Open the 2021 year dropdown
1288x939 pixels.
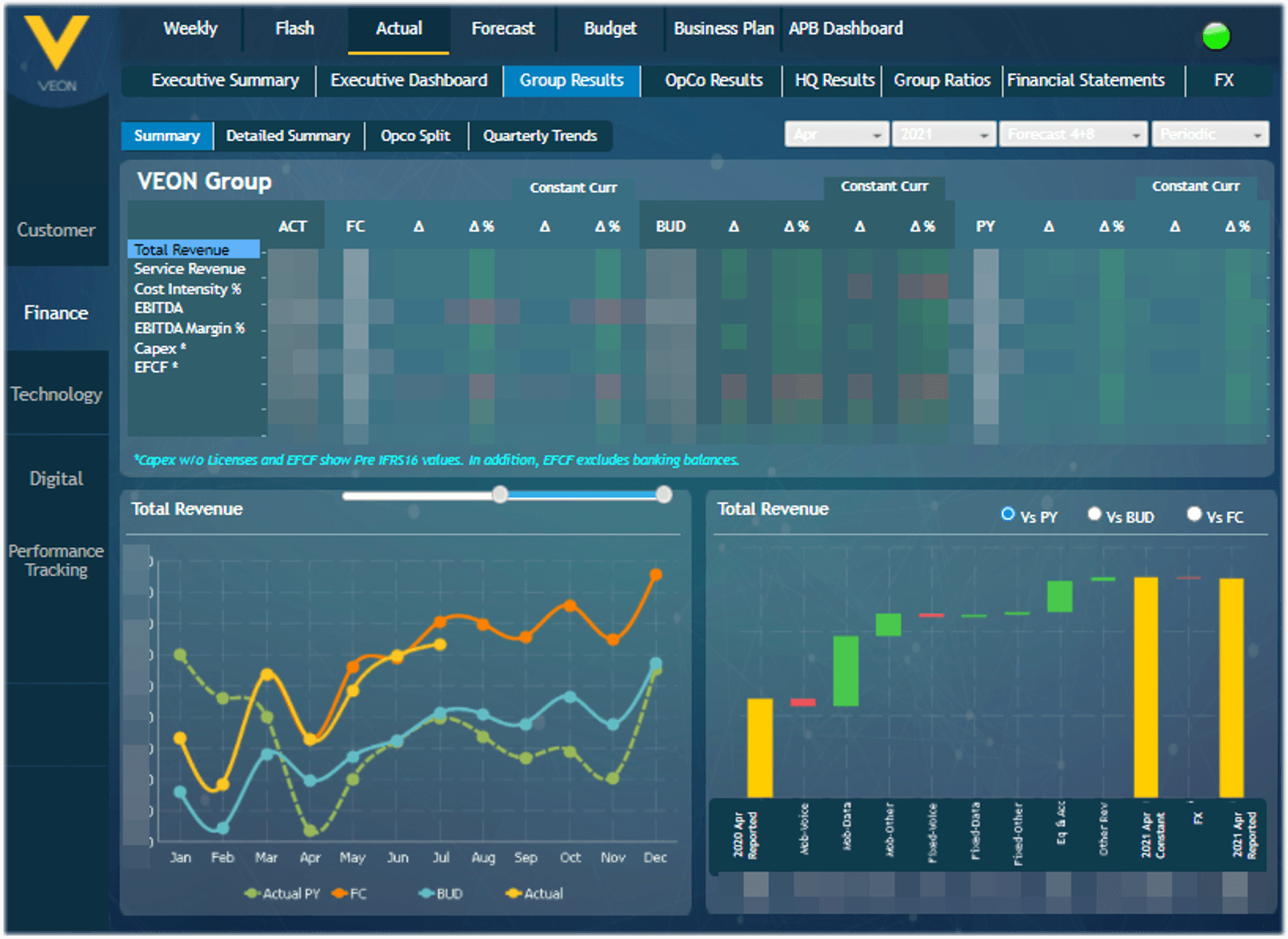pyautogui.click(x=943, y=134)
